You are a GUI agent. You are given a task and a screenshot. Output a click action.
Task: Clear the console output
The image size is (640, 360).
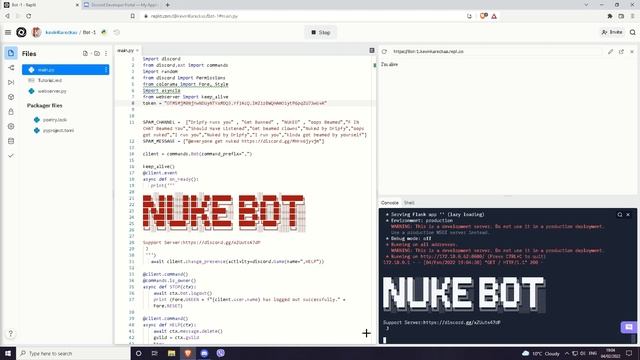point(628,214)
